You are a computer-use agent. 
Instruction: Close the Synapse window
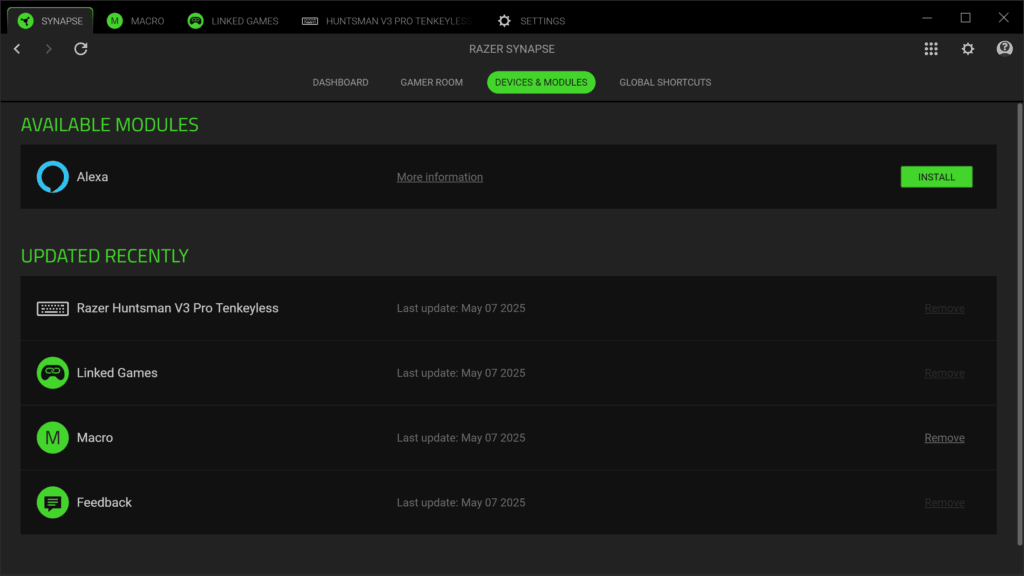(1004, 18)
